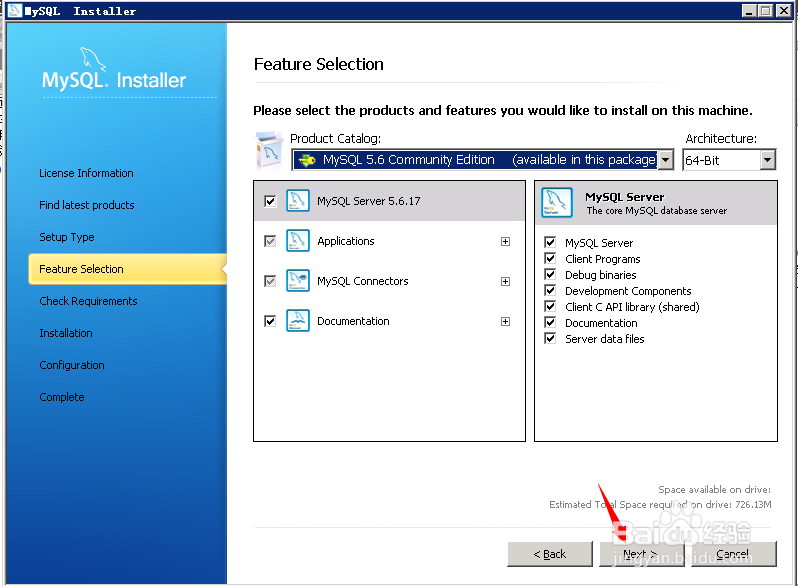Expand the Documentation tree node
The height and width of the screenshot is (586, 798).
pyautogui.click(x=505, y=321)
